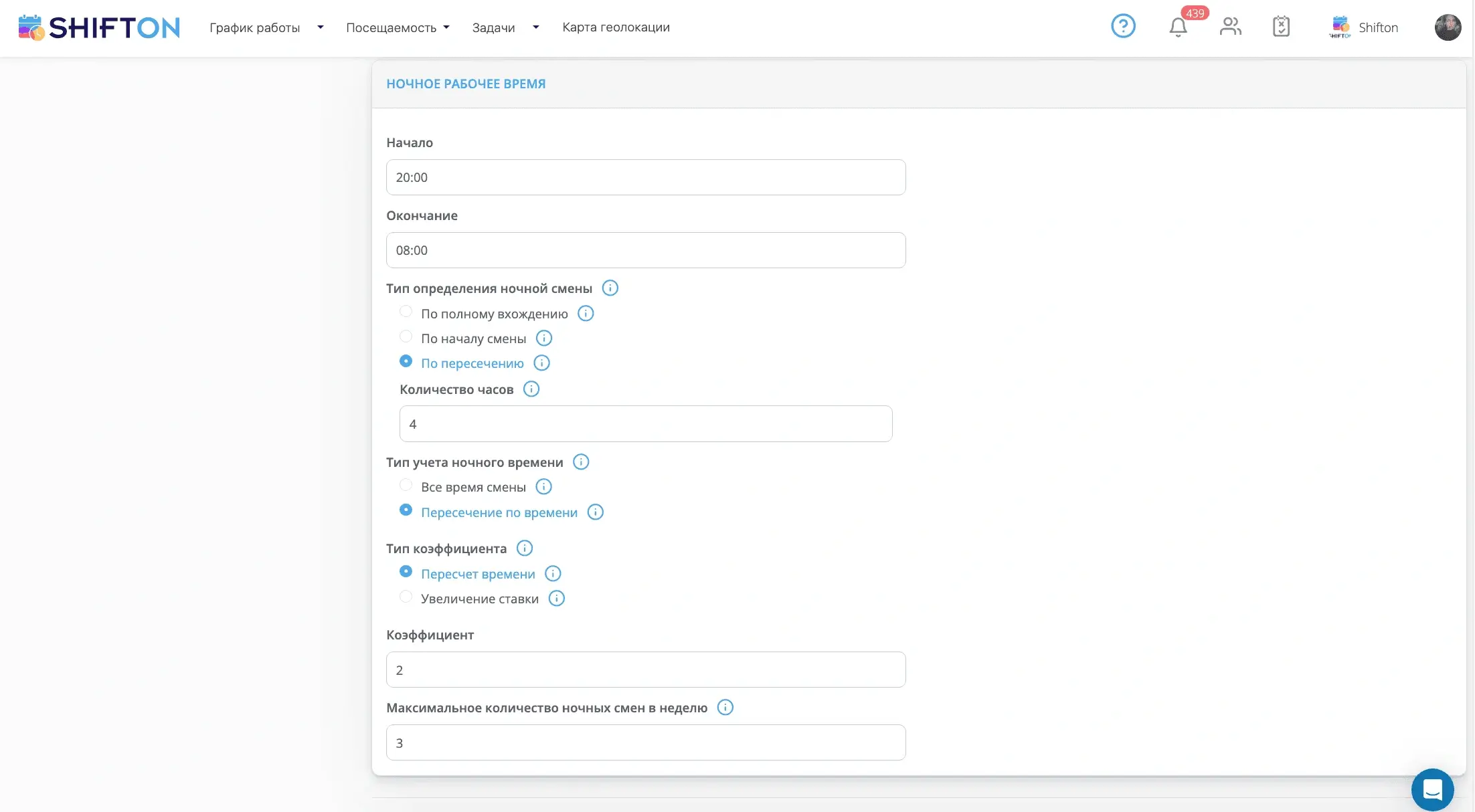This screenshot has width=1475, height=812.
Task: Select 'По полному вхождению' radio option
Action: pyautogui.click(x=406, y=312)
